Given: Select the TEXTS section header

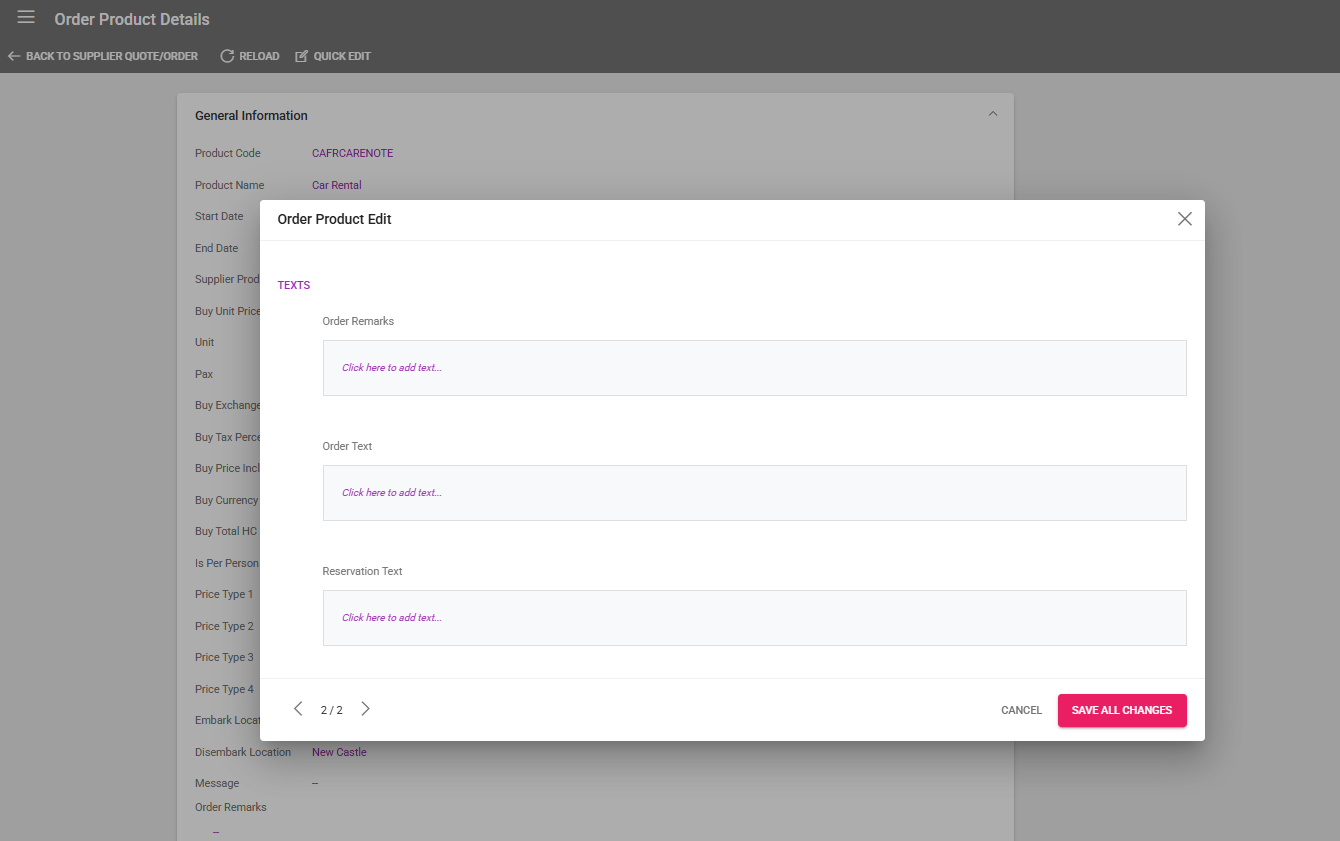Looking at the screenshot, I should pyautogui.click(x=294, y=285).
